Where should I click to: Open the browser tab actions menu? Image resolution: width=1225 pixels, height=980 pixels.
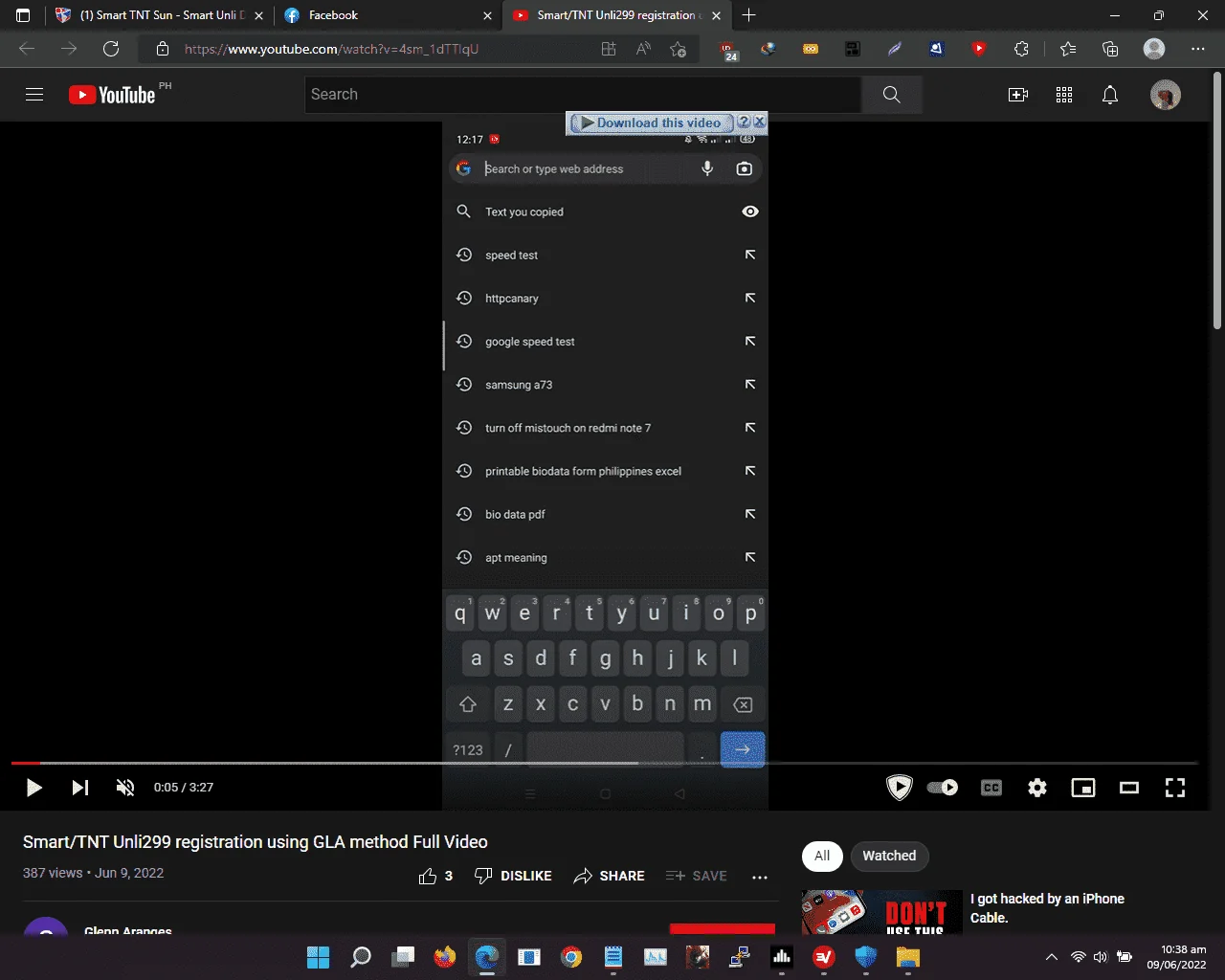[23, 15]
